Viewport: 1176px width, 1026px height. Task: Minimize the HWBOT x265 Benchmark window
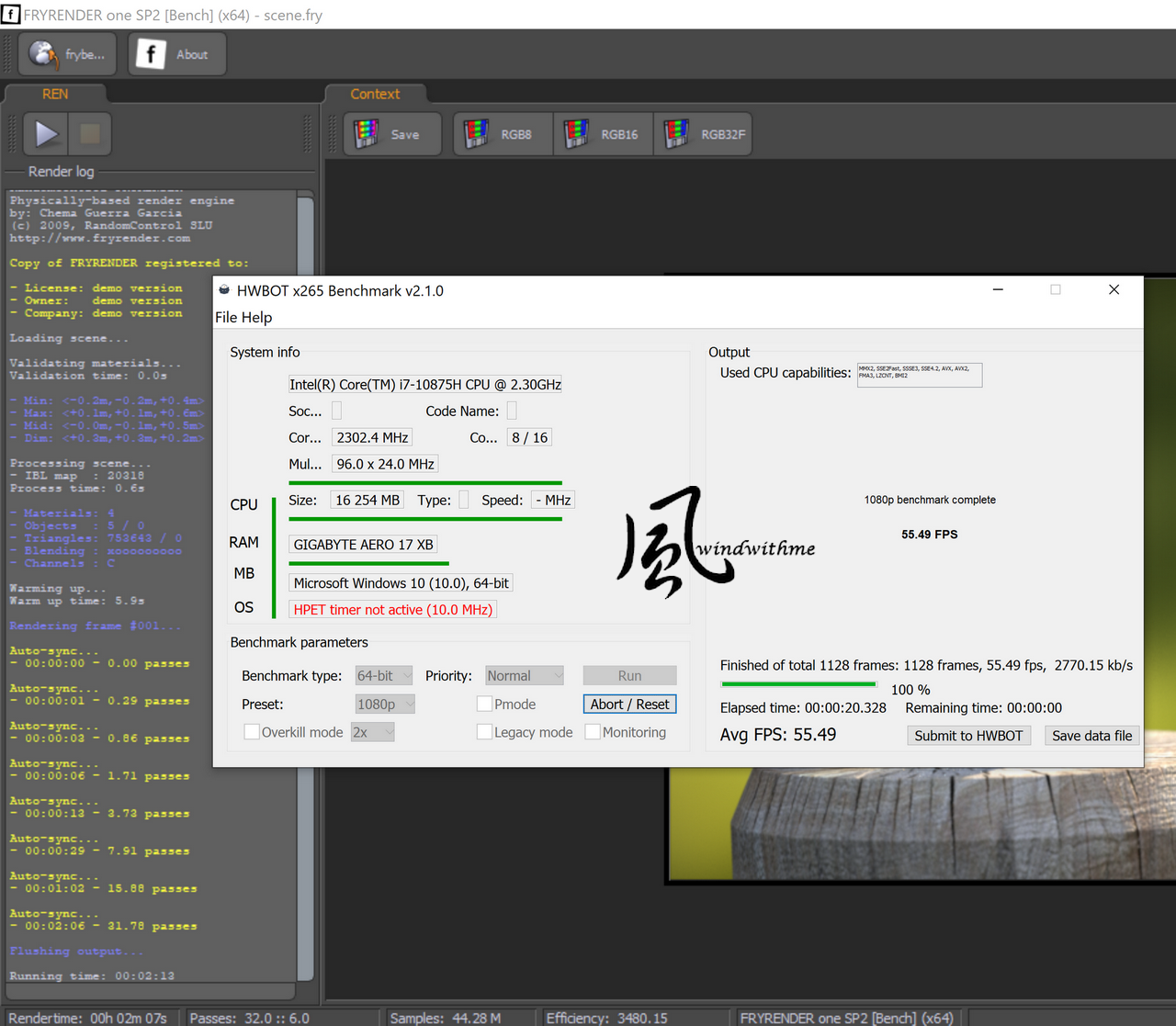998,289
